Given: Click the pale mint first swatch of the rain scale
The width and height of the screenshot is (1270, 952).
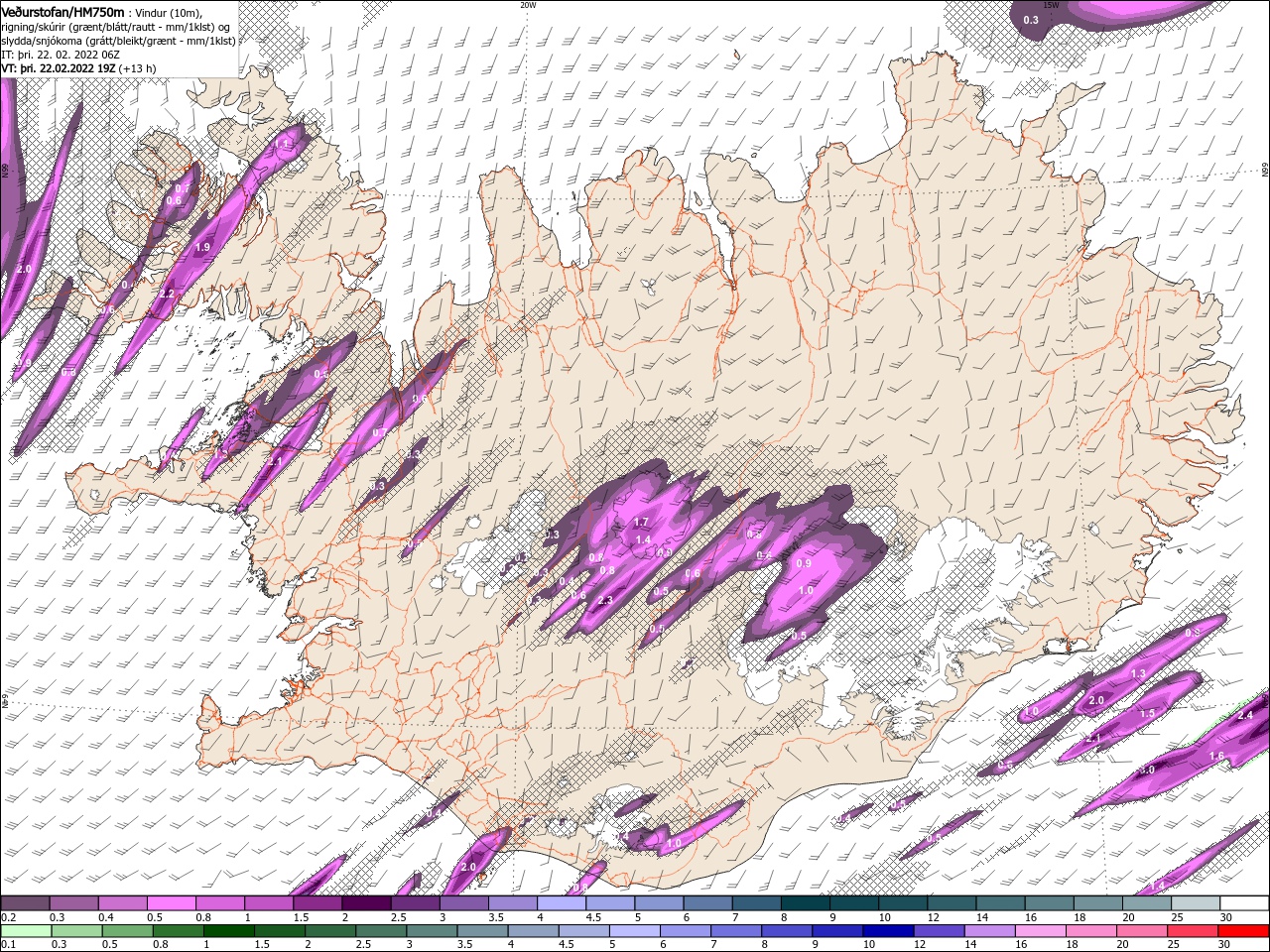Looking at the screenshot, I should [25, 931].
